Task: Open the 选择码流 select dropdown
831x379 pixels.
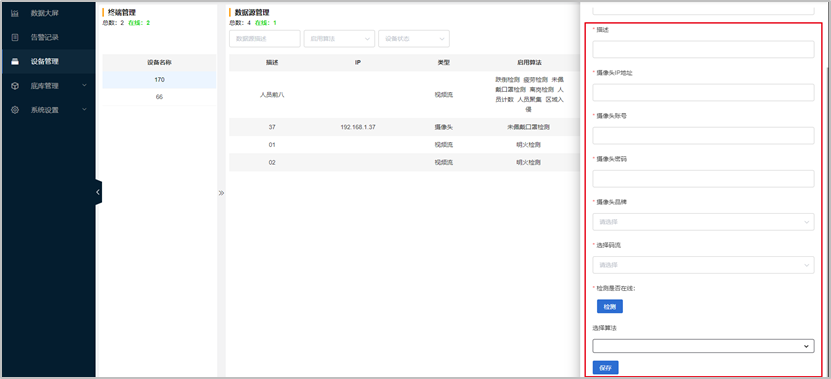Action: pyautogui.click(x=703, y=265)
